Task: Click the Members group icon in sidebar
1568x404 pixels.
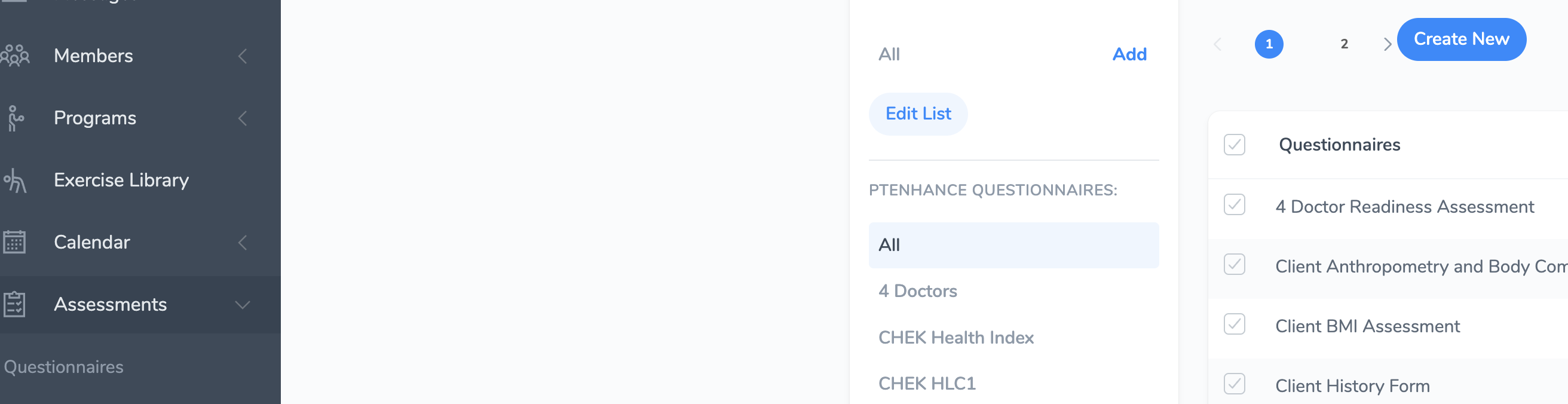Action: pos(15,56)
